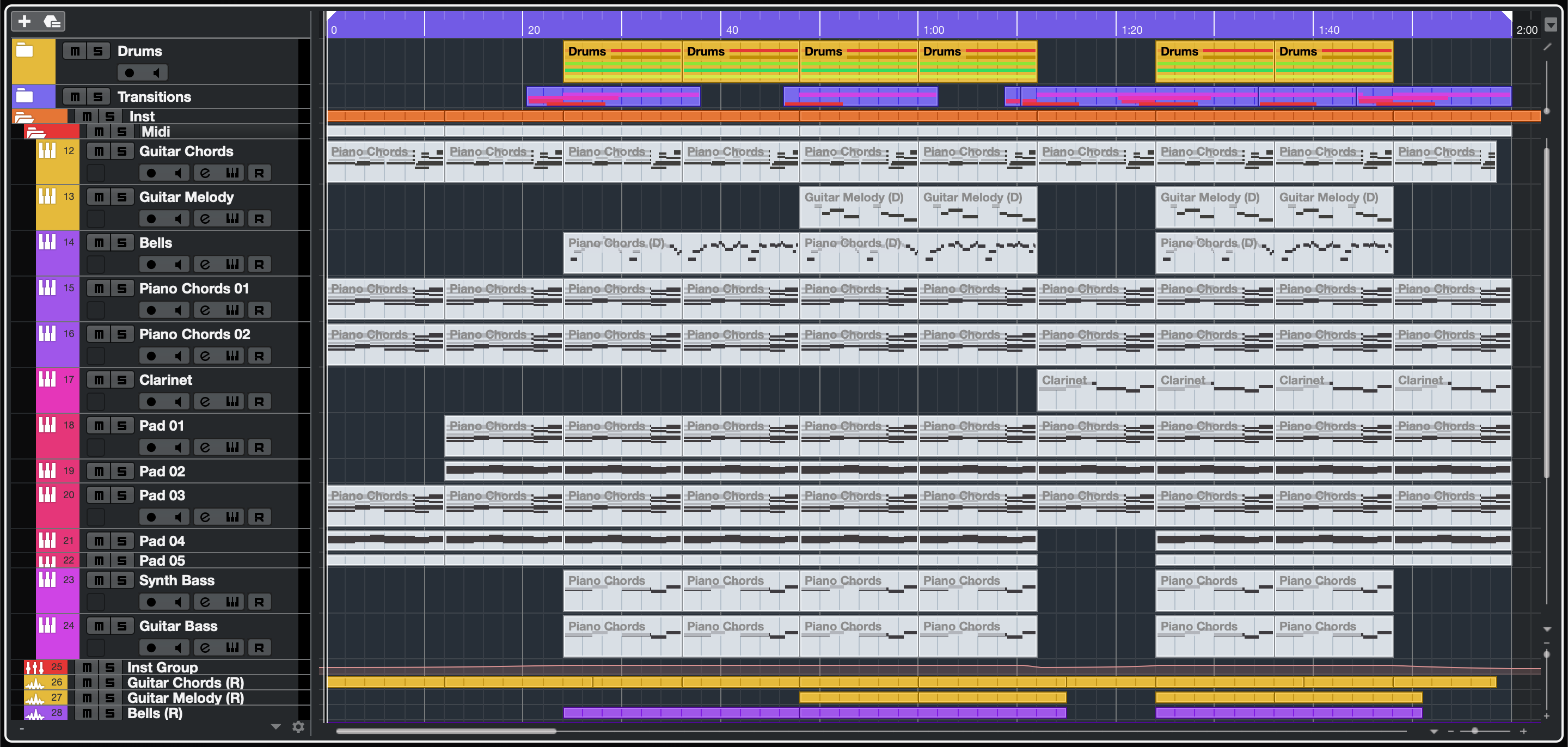Collapse the Inst folder track
The width and height of the screenshot is (1568, 747).
click(x=24, y=117)
